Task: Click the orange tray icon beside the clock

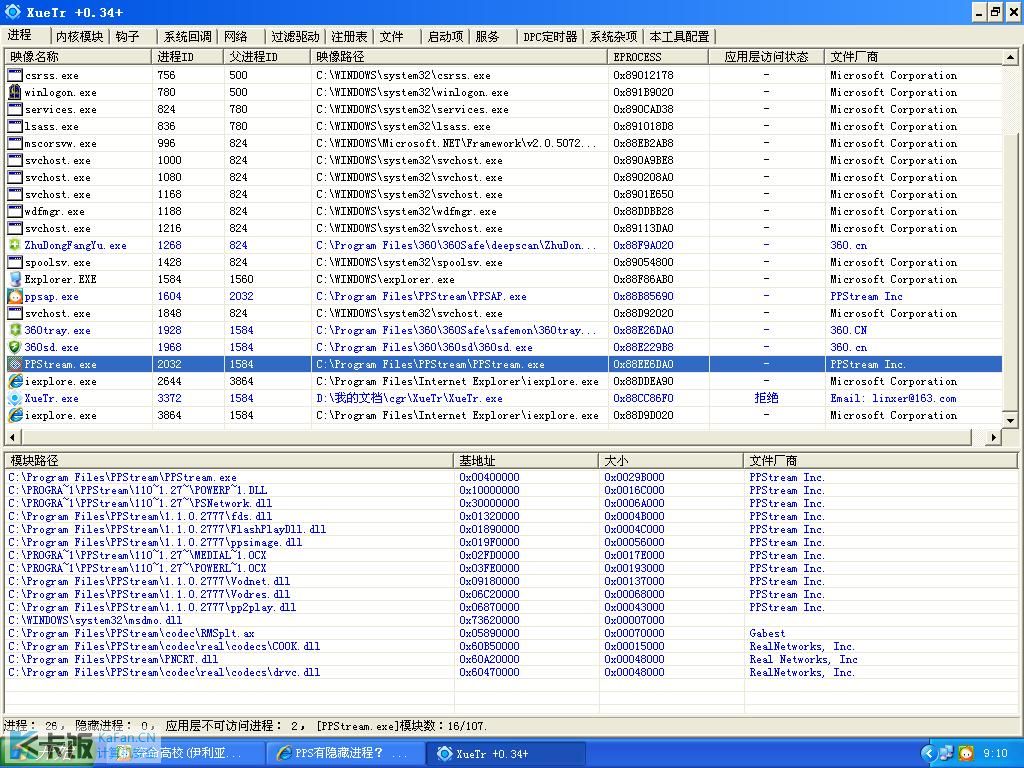Action: click(x=966, y=753)
